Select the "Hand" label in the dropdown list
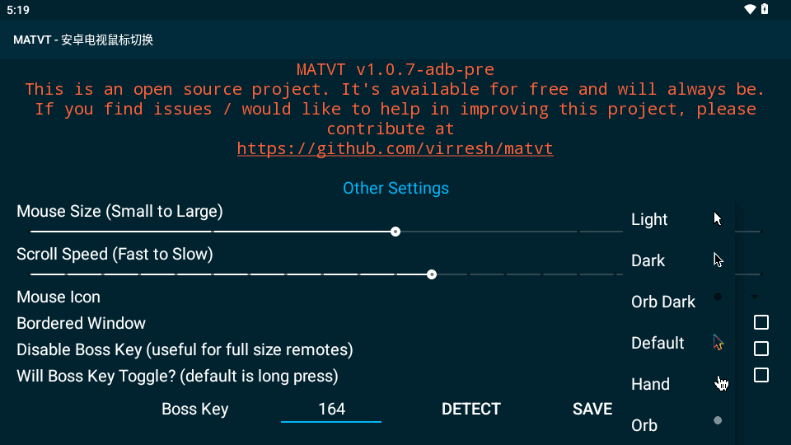 (650, 384)
